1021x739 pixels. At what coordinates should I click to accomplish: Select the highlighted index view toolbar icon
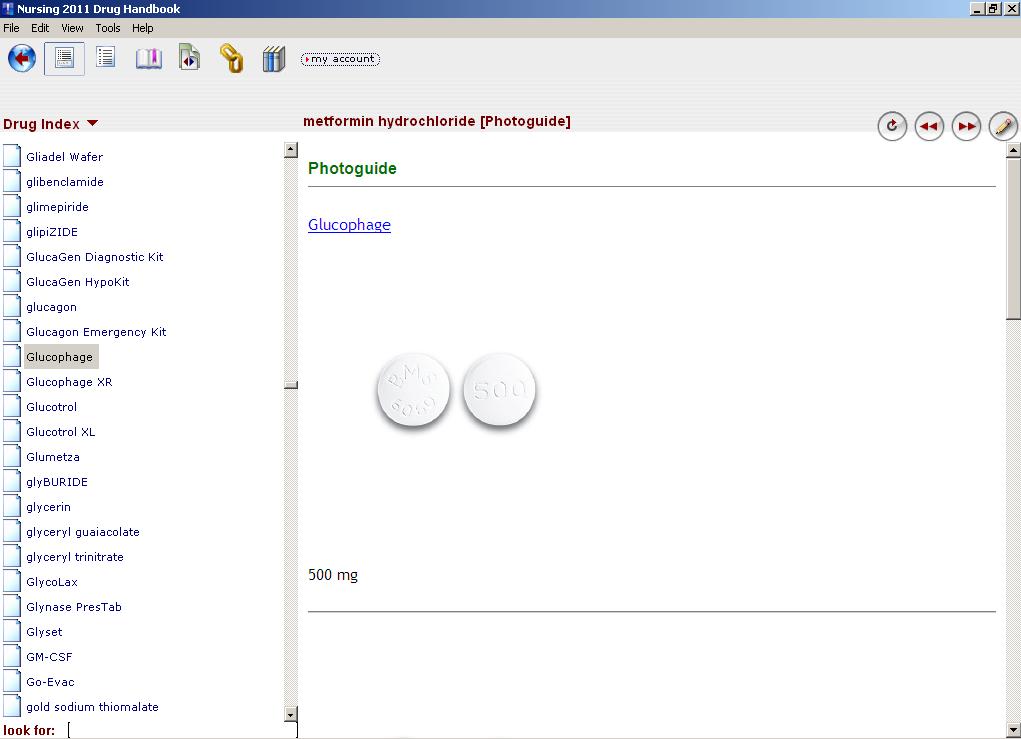pos(64,58)
